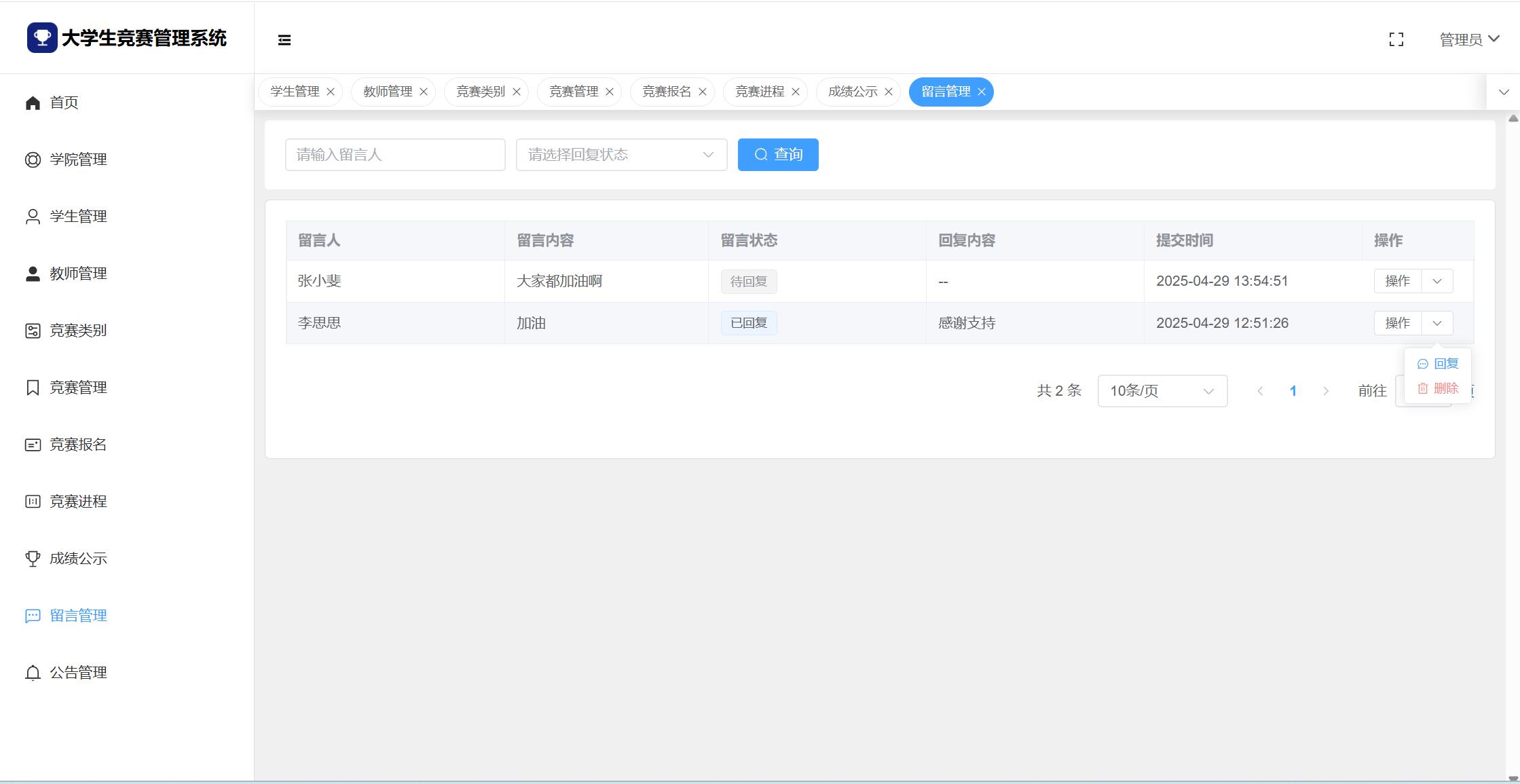Click trophy icon for 成绩公示 in sidebar
The width and height of the screenshot is (1520, 784).
[x=33, y=559]
